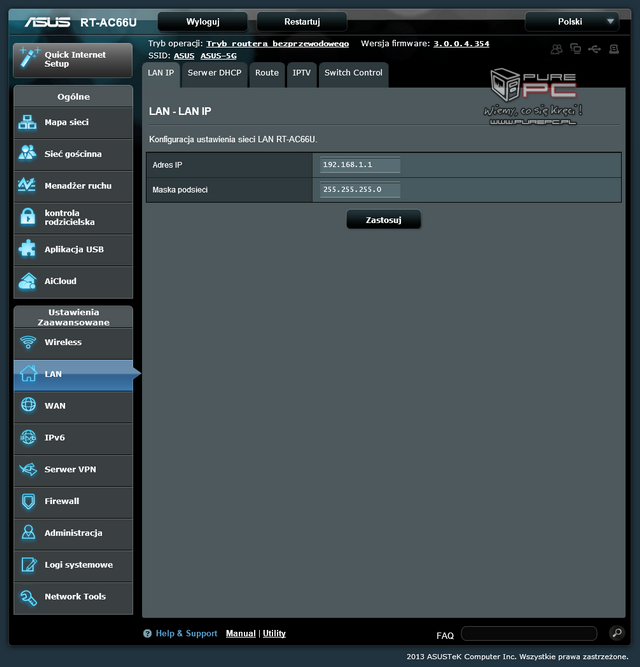Screen dimensions: 640x667
Task: Click the FAQ search magnifier button
Action: (x=617, y=633)
